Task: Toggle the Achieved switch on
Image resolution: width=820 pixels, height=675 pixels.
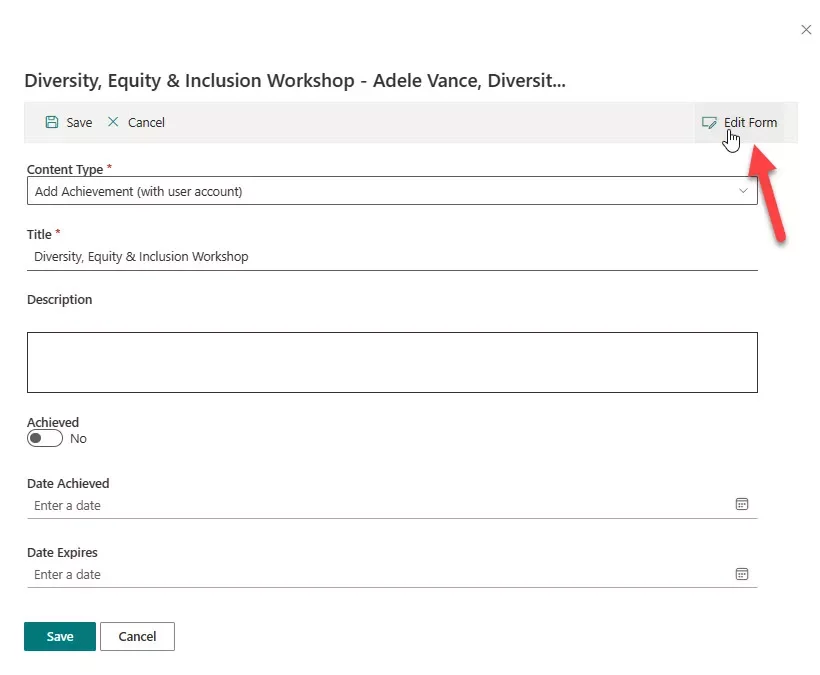Action: tap(45, 438)
